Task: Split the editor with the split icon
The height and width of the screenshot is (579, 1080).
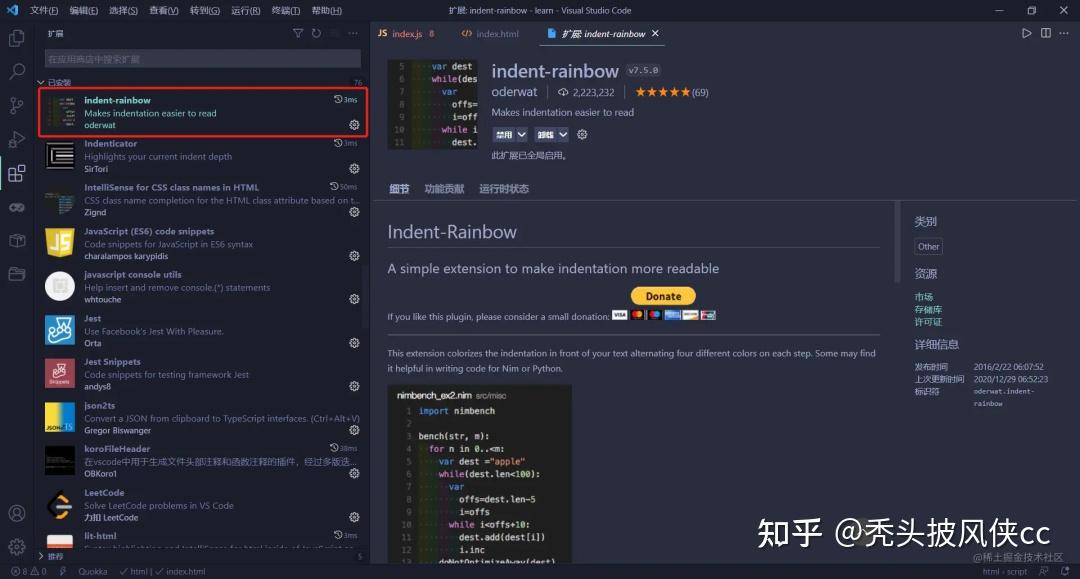Action: 1046,33
